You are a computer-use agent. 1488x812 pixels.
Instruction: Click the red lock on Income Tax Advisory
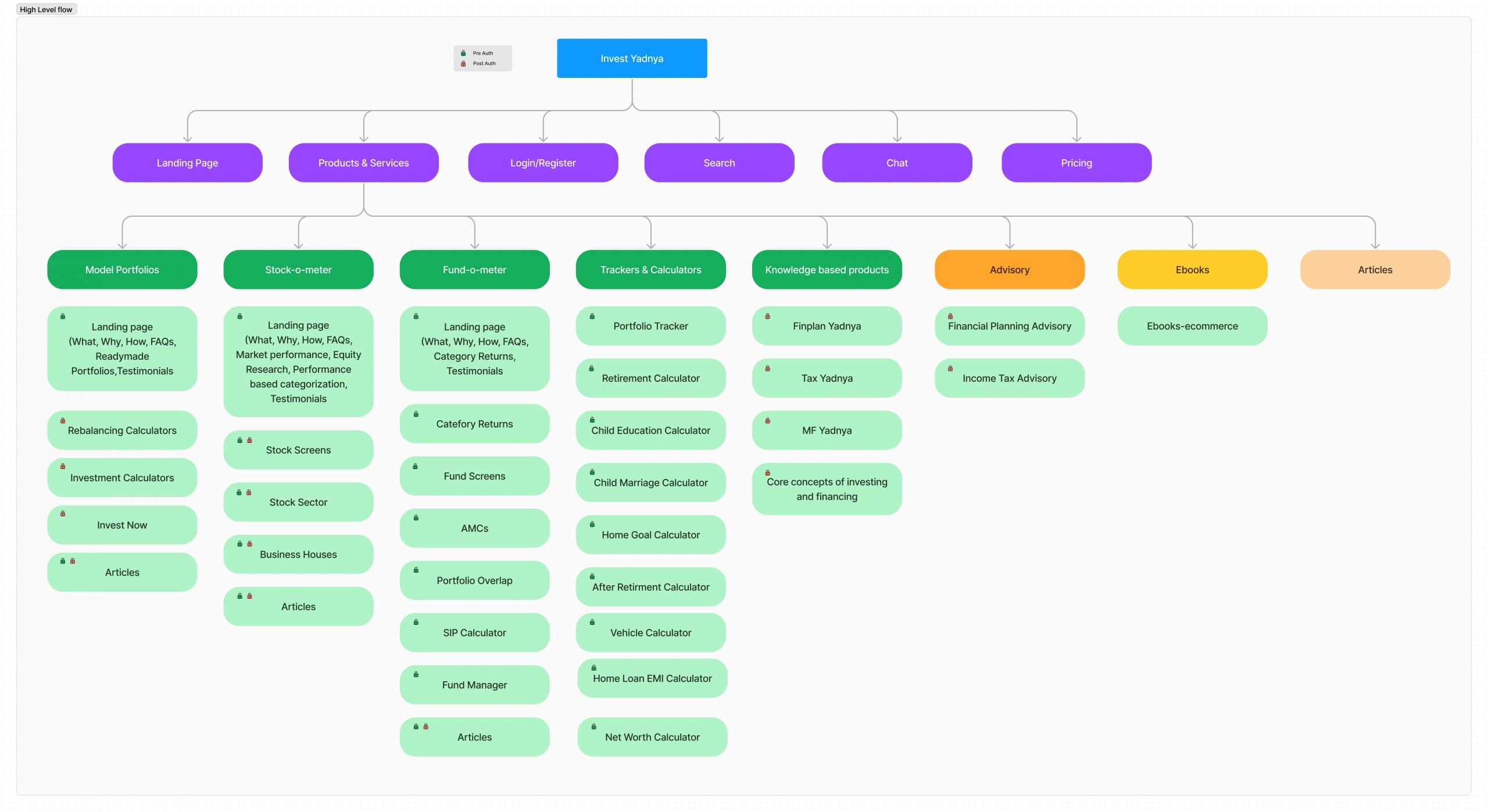(950, 369)
